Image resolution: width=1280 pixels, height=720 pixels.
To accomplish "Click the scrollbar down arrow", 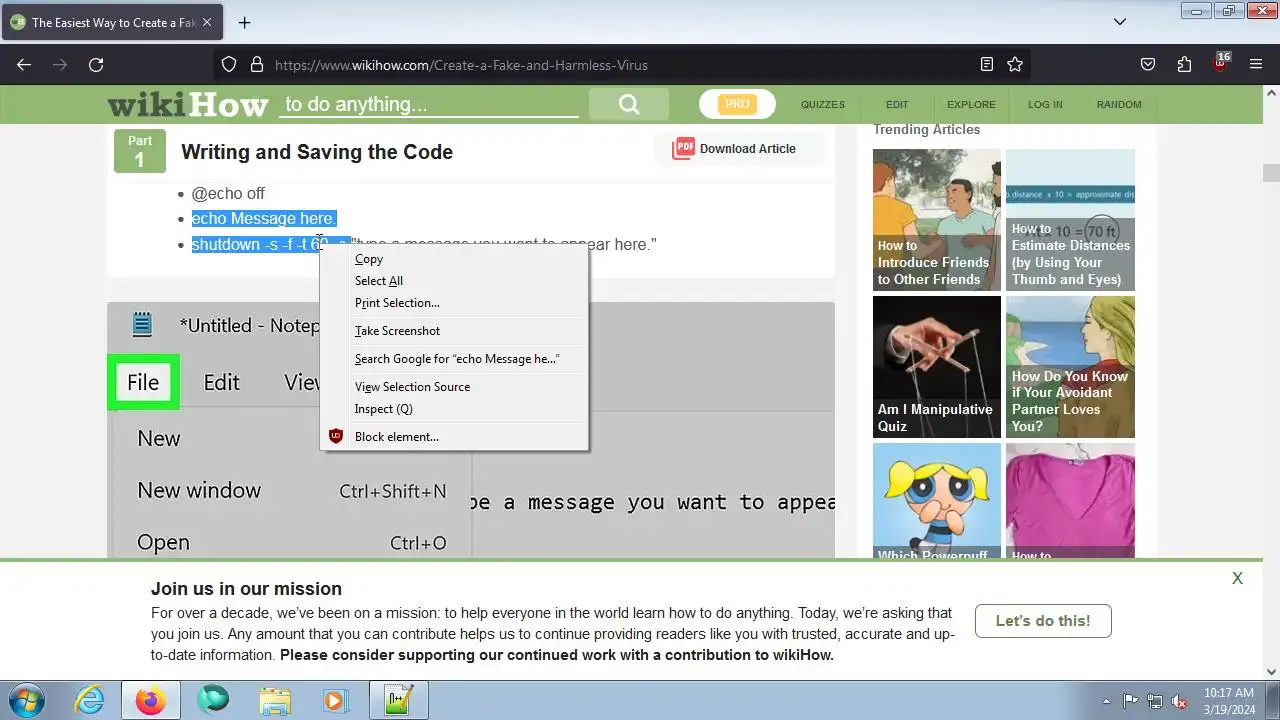I will 1271,672.
